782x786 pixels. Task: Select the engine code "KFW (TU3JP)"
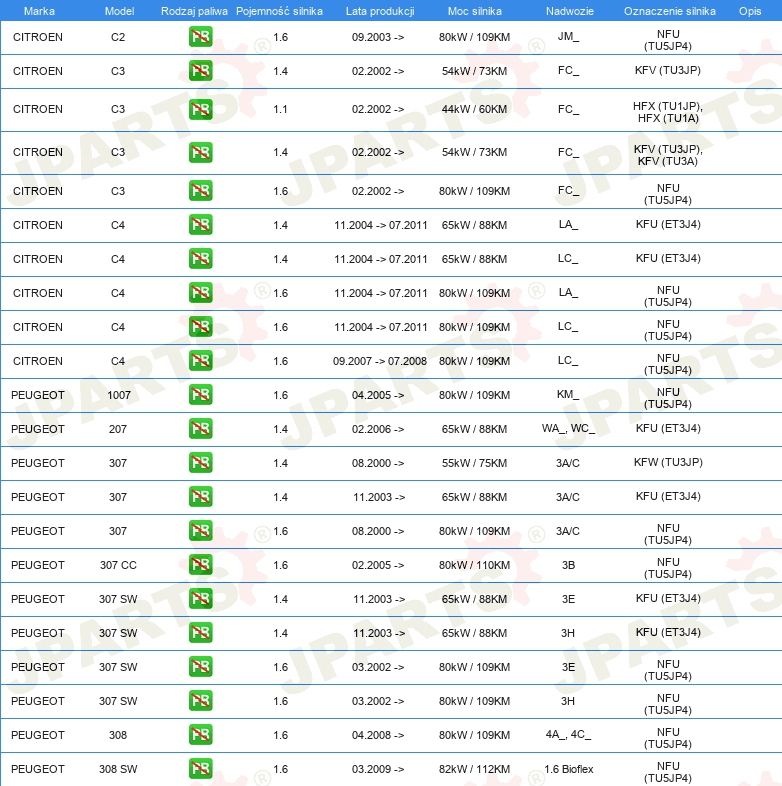668,462
